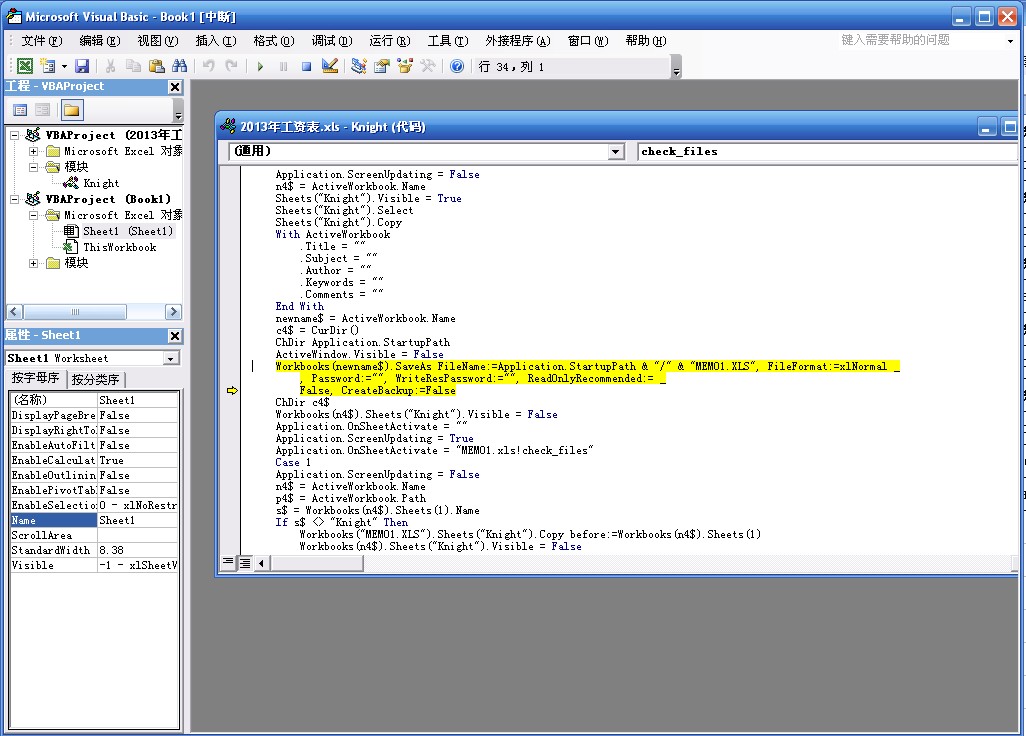Select the Name property row
Screen dimensions: 1026x736
(94, 520)
